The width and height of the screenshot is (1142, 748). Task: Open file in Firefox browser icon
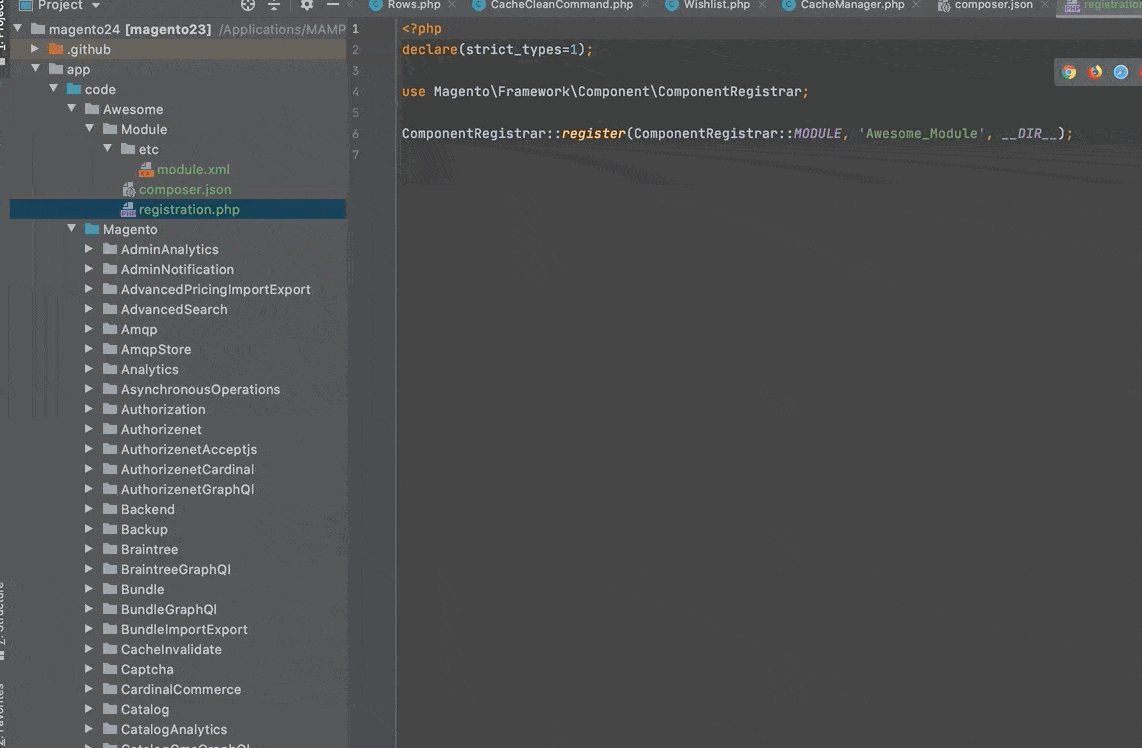click(x=1095, y=72)
